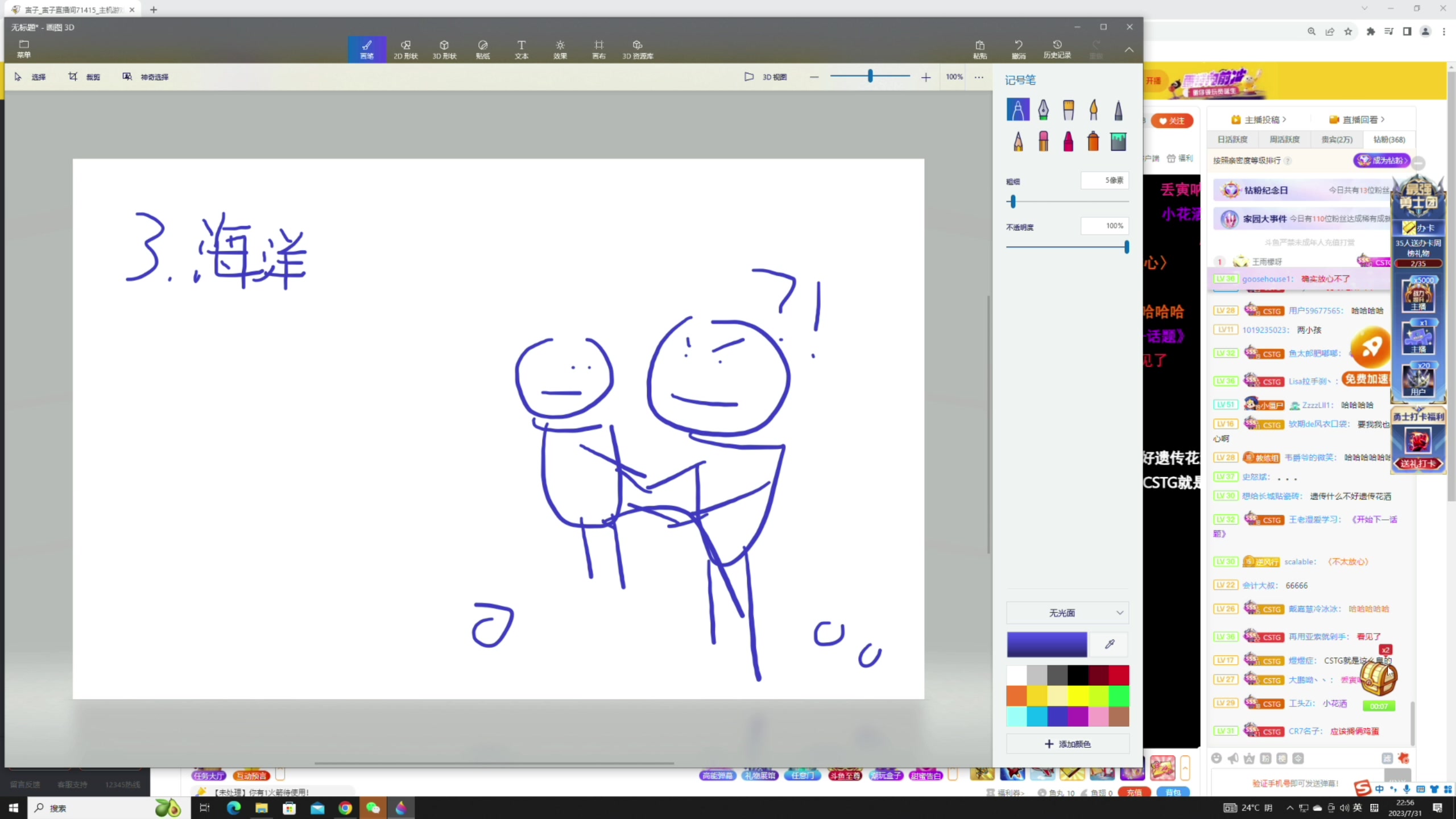Expand the 无光面 material dropdown
1456x819 pixels.
point(1068,613)
